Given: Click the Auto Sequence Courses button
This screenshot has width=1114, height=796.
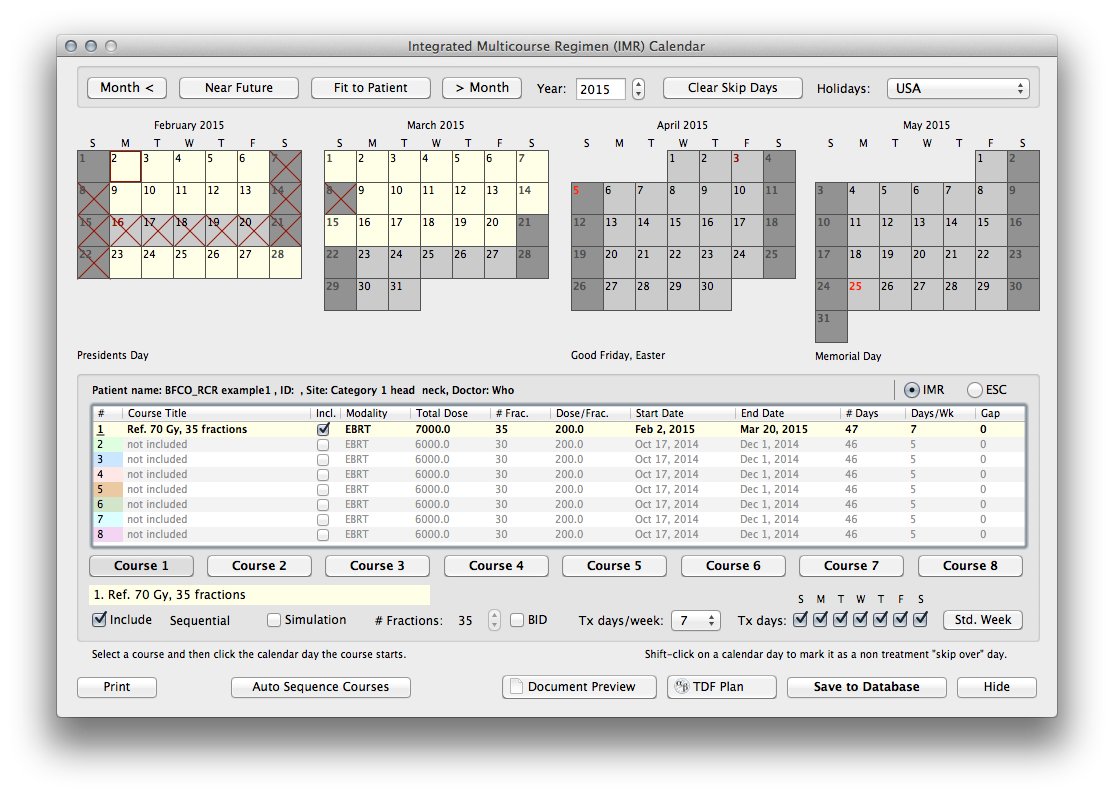Looking at the screenshot, I should (x=320, y=687).
